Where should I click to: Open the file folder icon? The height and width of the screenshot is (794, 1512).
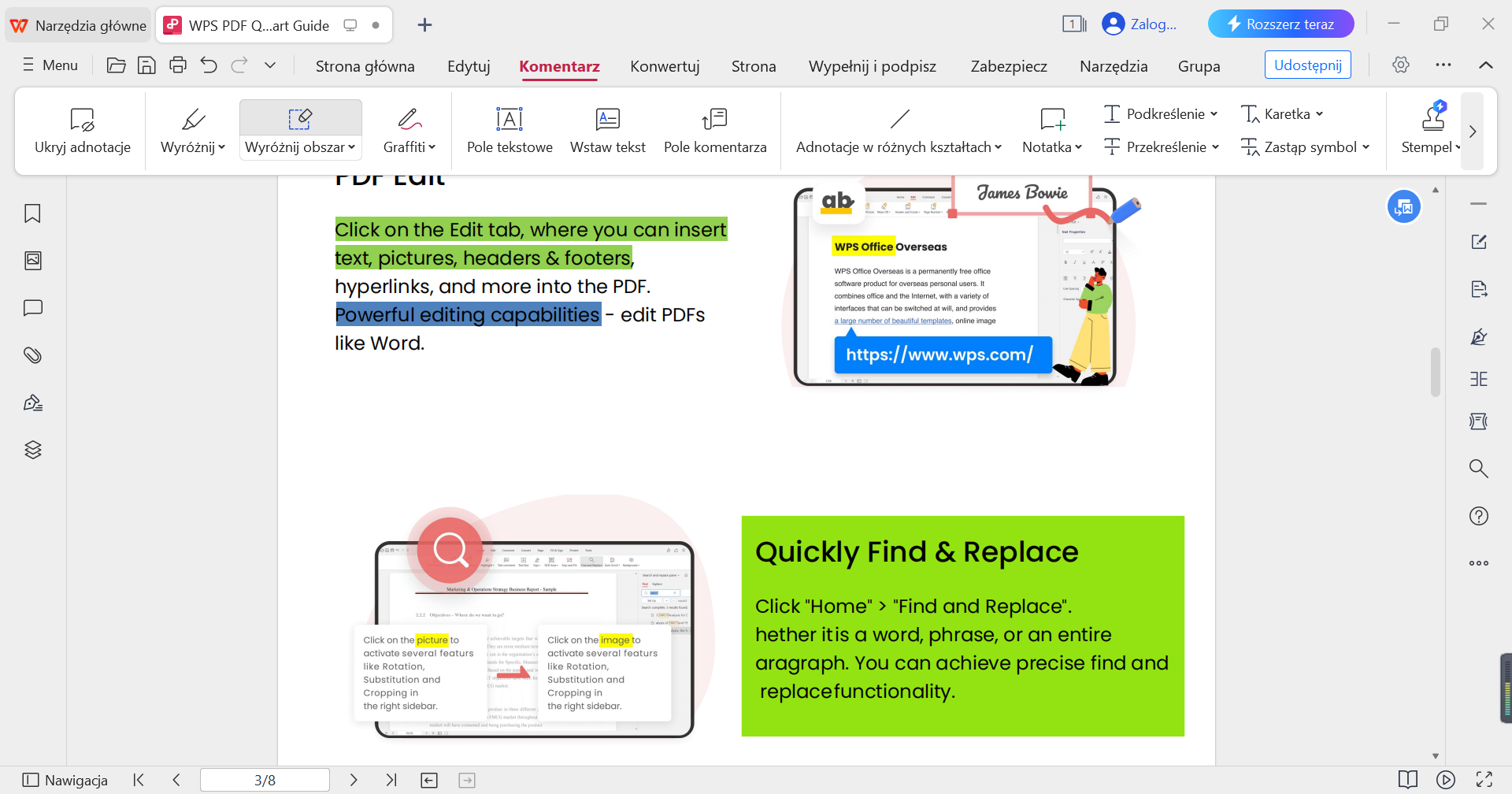click(117, 65)
